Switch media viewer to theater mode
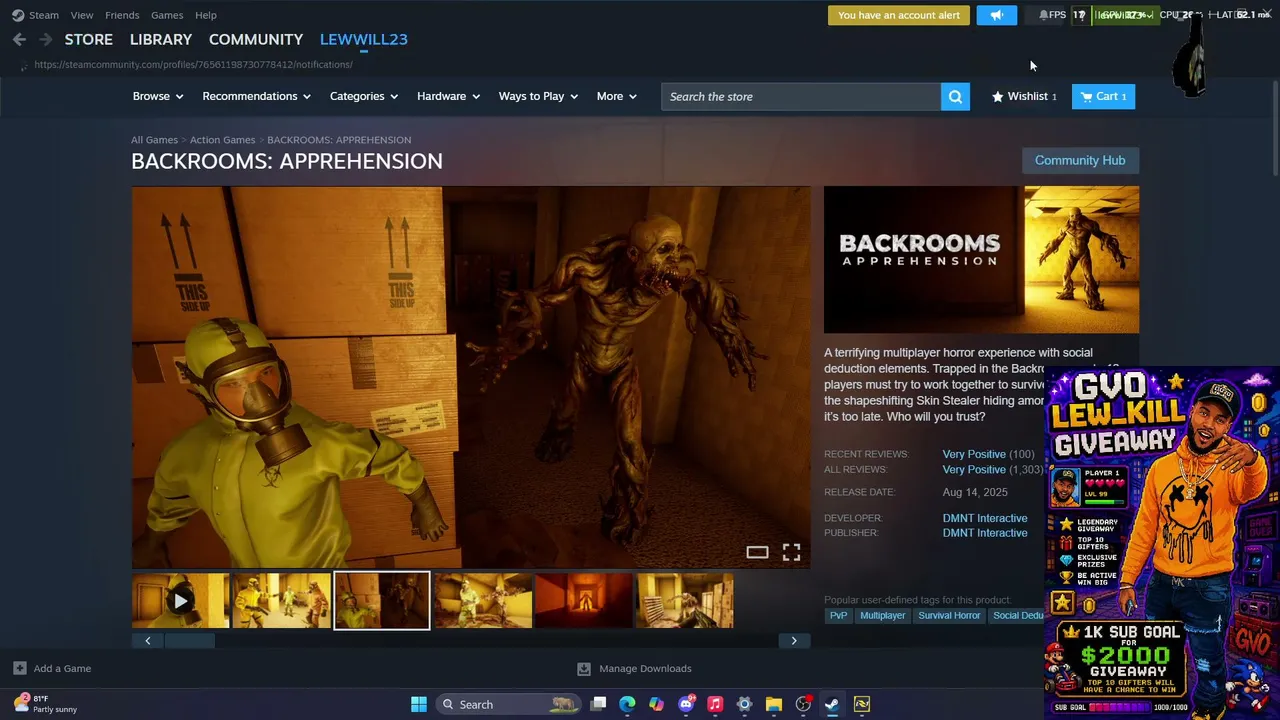This screenshot has width=1280, height=720. click(757, 552)
